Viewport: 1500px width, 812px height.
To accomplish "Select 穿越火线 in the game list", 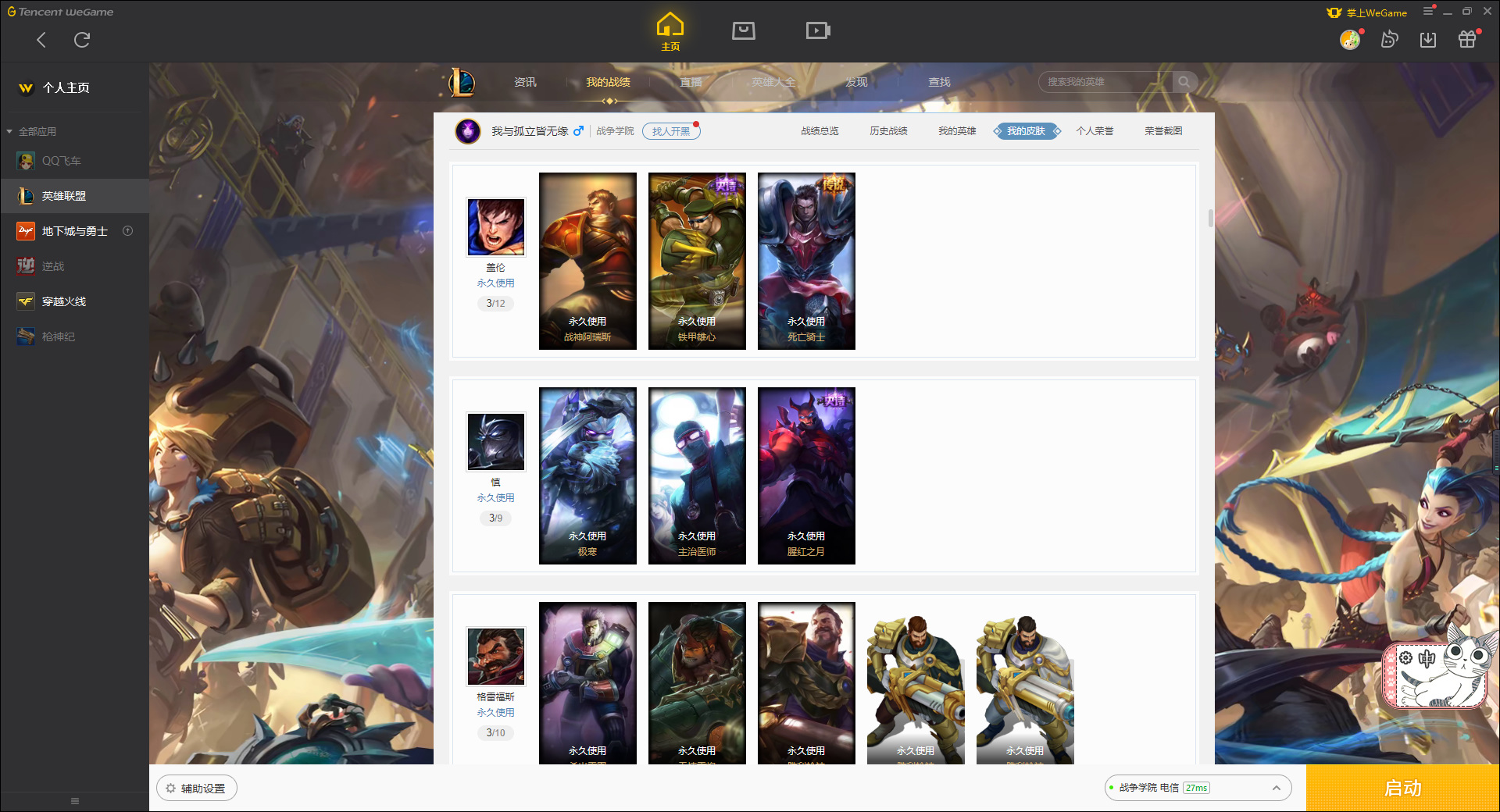I will coord(75,301).
